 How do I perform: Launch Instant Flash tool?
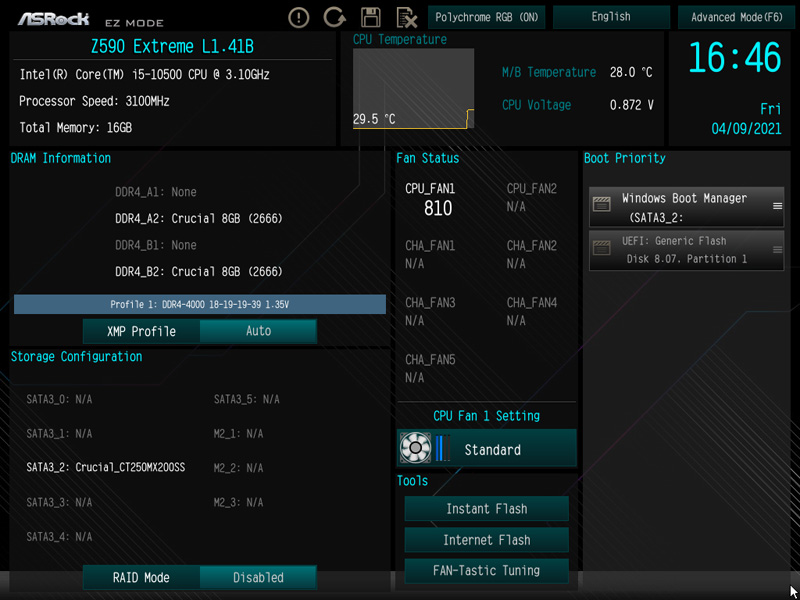(x=487, y=509)
